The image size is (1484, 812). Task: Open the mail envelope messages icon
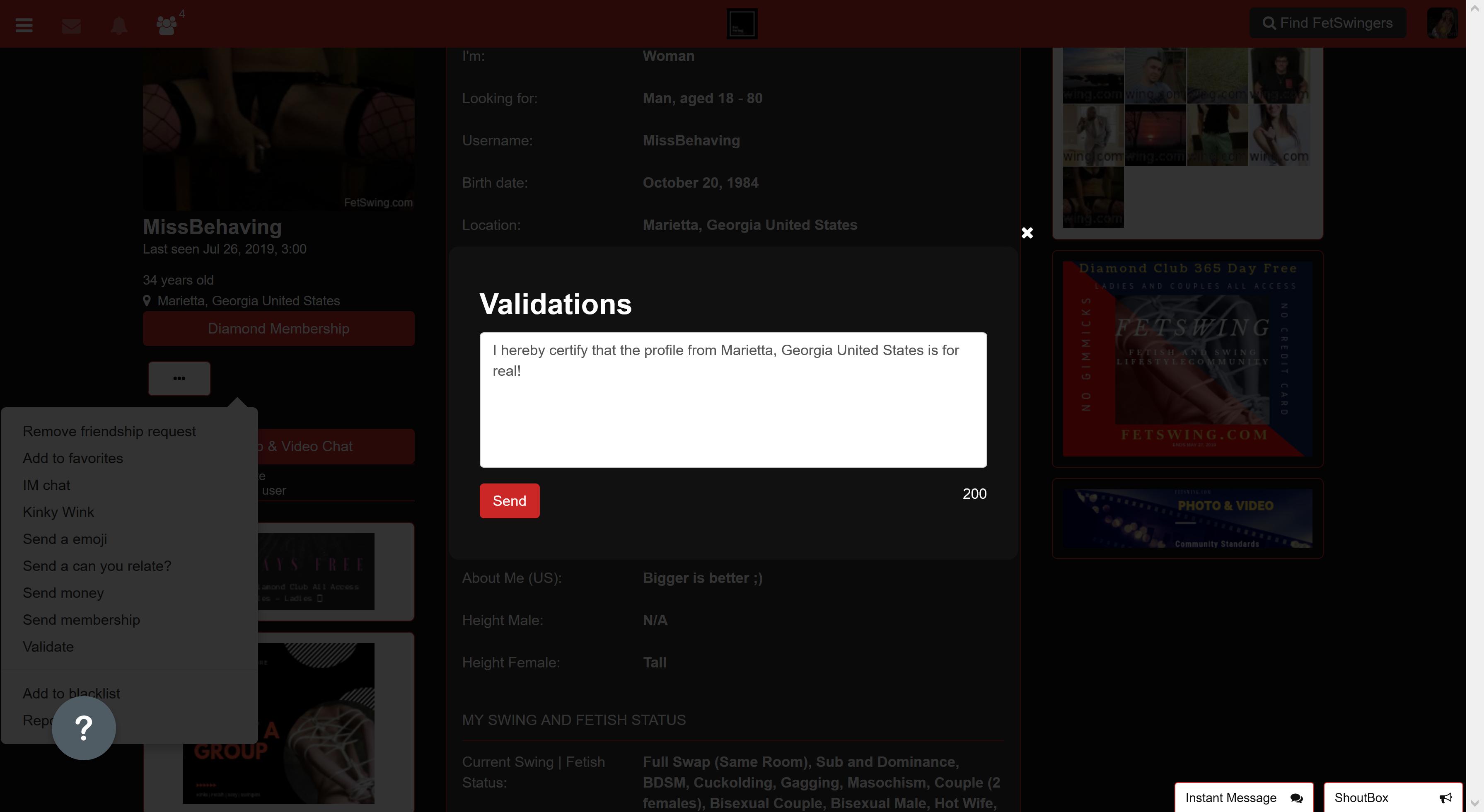coord(71,25)
